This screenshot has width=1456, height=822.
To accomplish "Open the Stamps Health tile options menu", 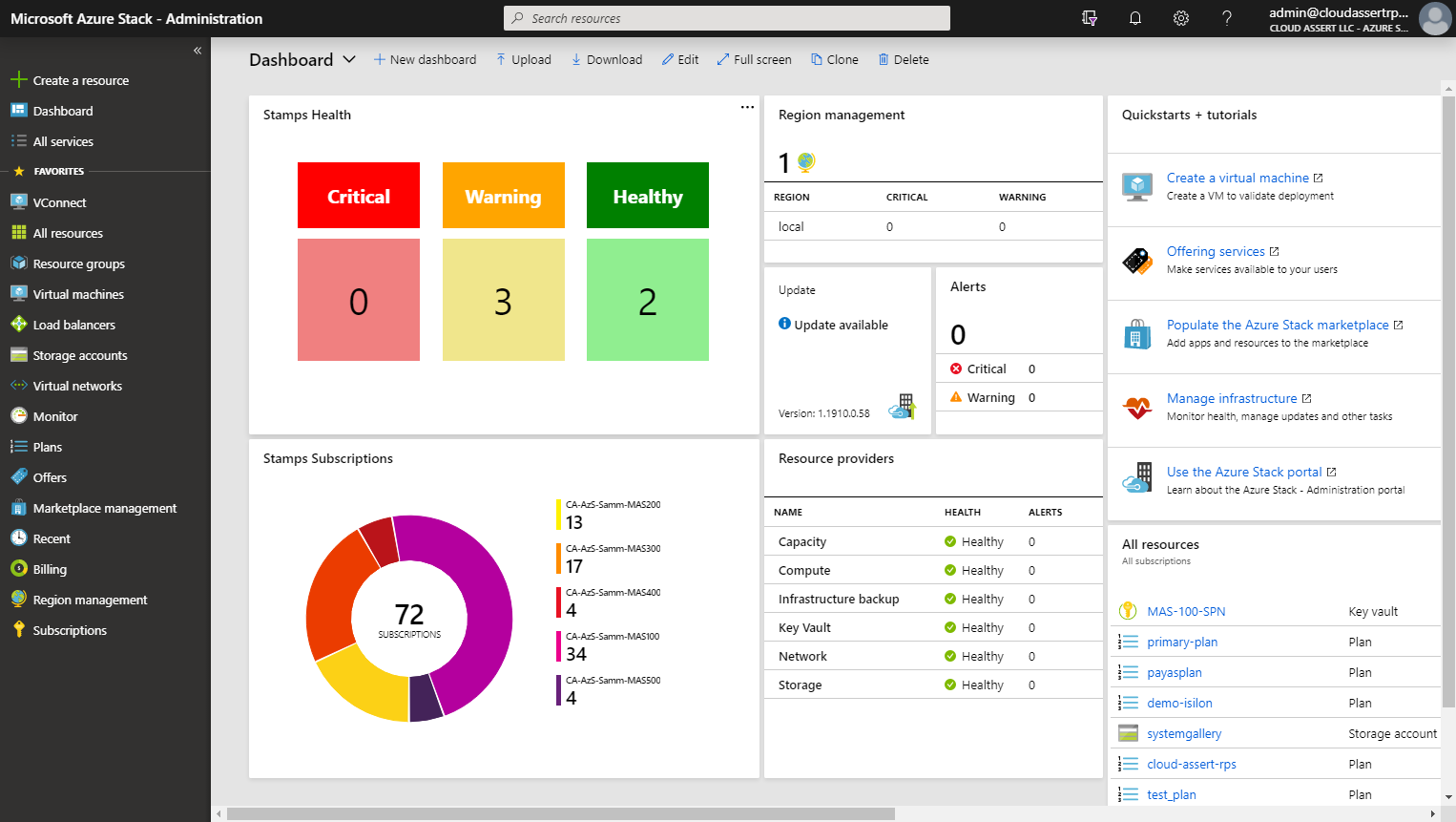I will [747, 107].
